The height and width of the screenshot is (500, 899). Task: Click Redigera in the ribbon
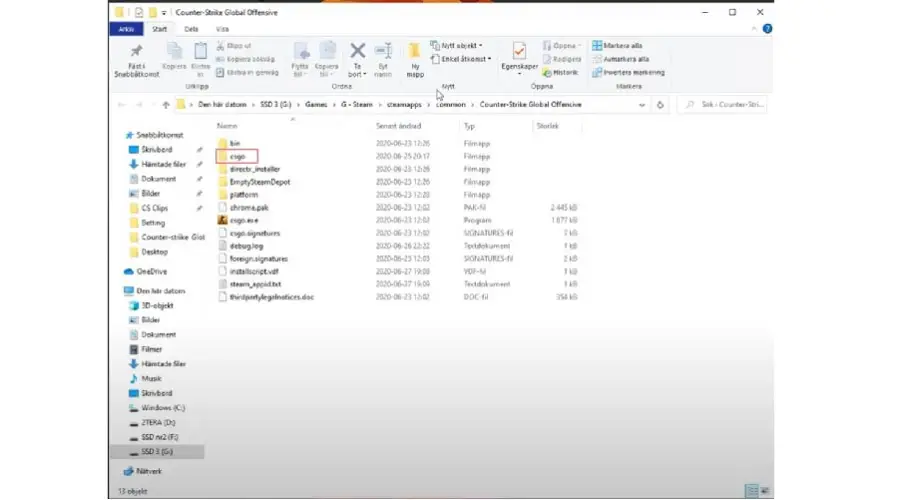[x=562, y=59]
